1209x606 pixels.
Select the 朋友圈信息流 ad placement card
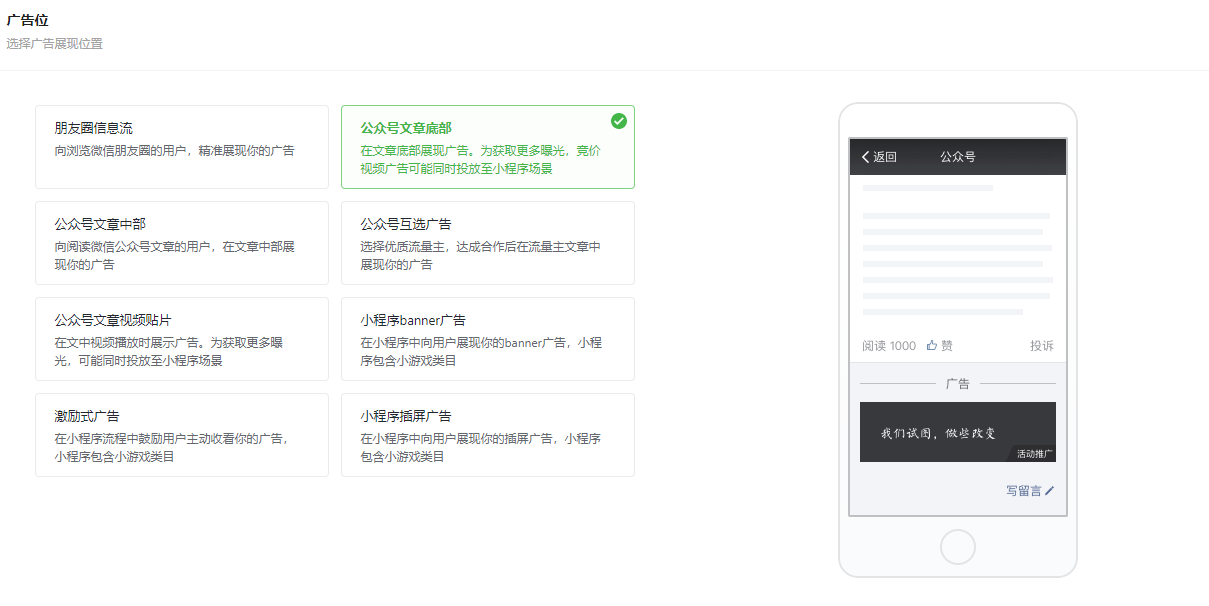[x=181, y=147]
